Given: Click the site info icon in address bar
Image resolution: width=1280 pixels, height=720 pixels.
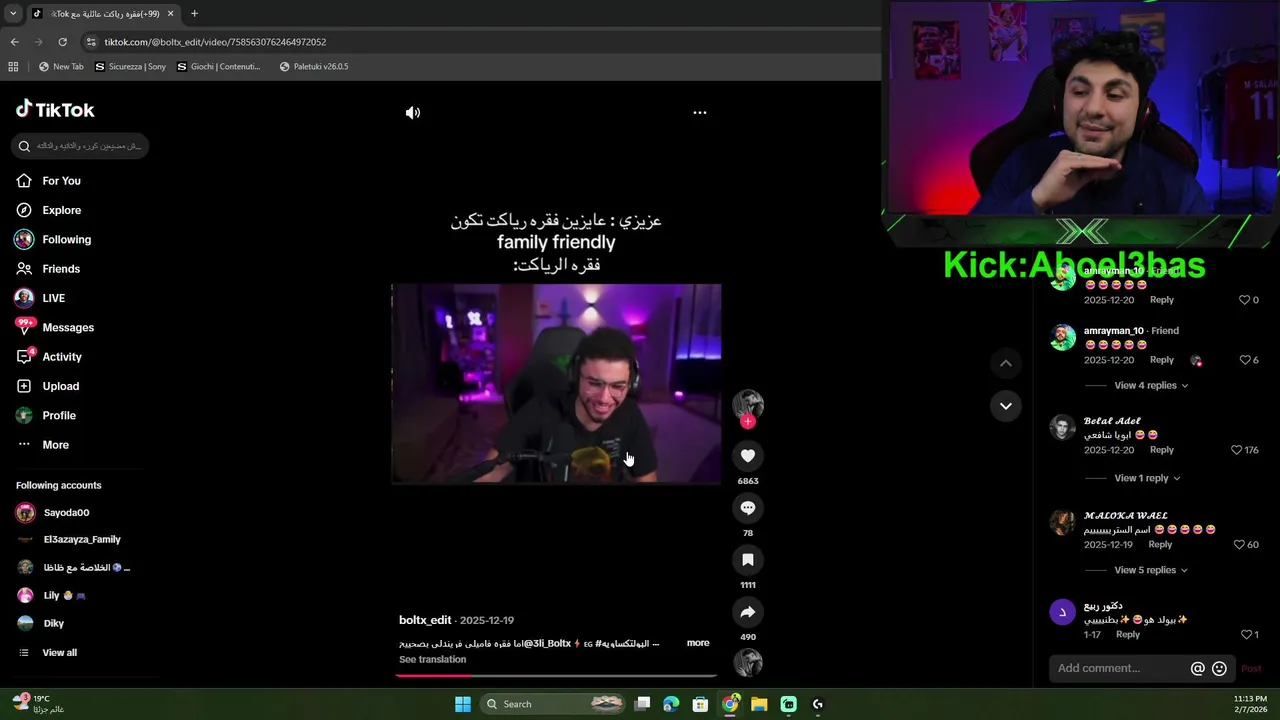Looking at the screenshot, I should pyautogui.click(x=92, y=42).
